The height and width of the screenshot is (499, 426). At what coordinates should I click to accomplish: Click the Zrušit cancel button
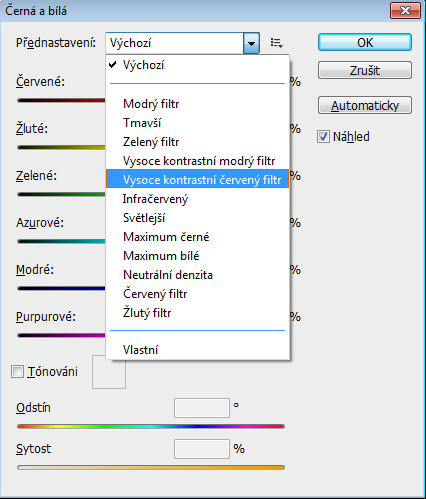[365, 70]
